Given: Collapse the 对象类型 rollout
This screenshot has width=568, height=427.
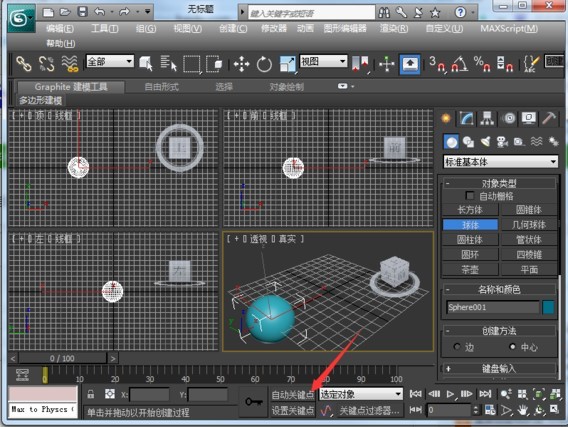Looking at the screenshot, I should (x=499, y=183).
